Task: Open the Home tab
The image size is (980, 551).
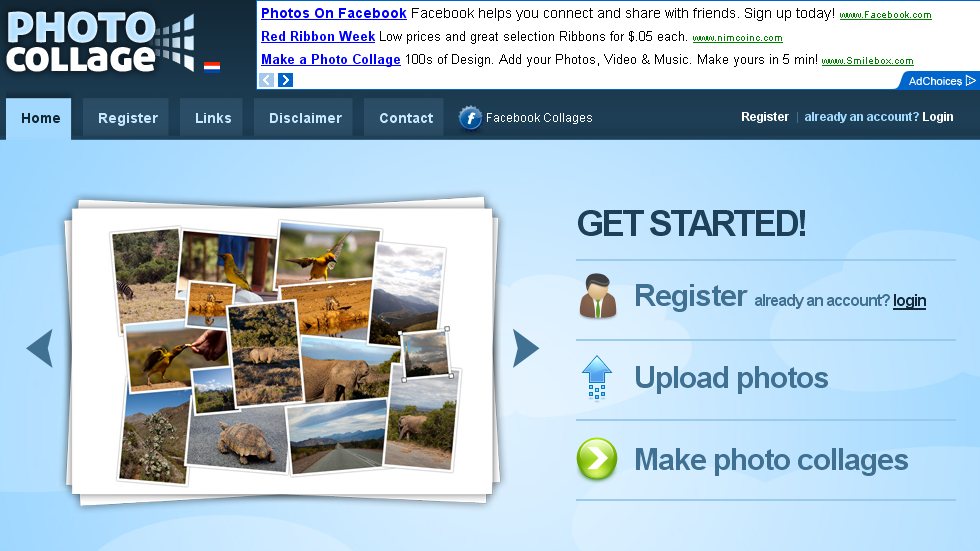Action: tap(39, 118)
